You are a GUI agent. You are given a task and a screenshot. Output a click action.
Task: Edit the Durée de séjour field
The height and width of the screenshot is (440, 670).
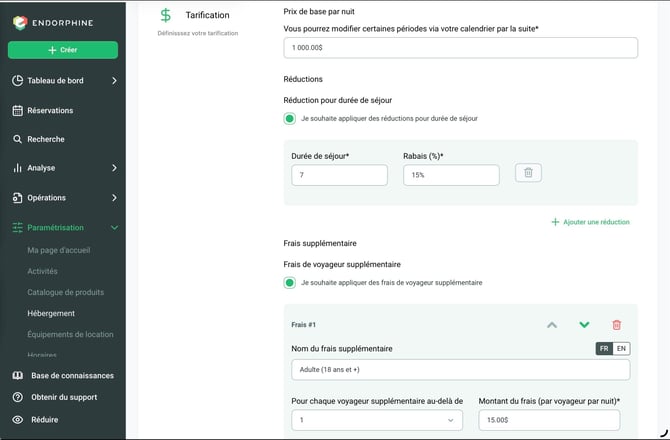(x=339, y=175)
